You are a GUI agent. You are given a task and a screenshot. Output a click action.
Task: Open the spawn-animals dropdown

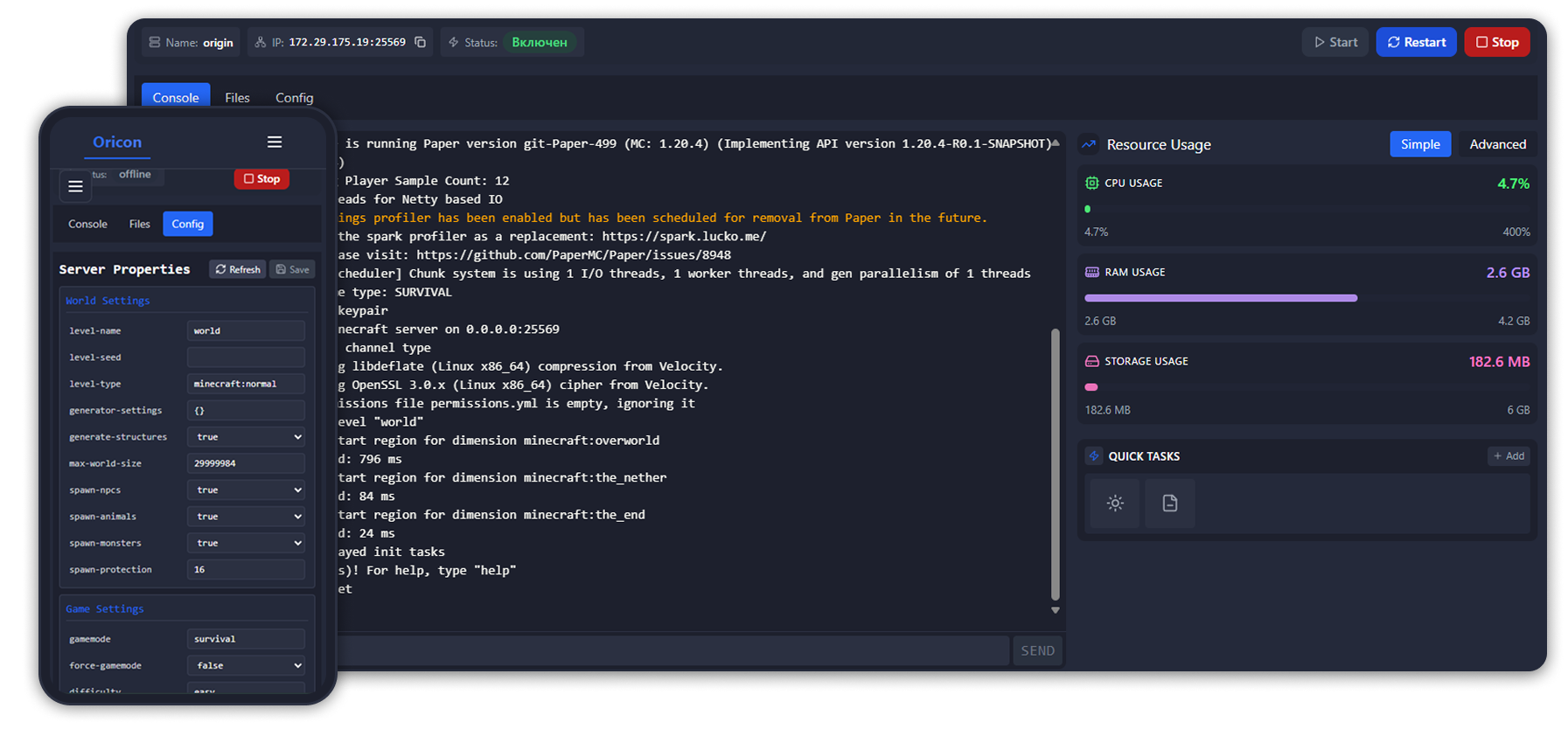click(246, 517)
